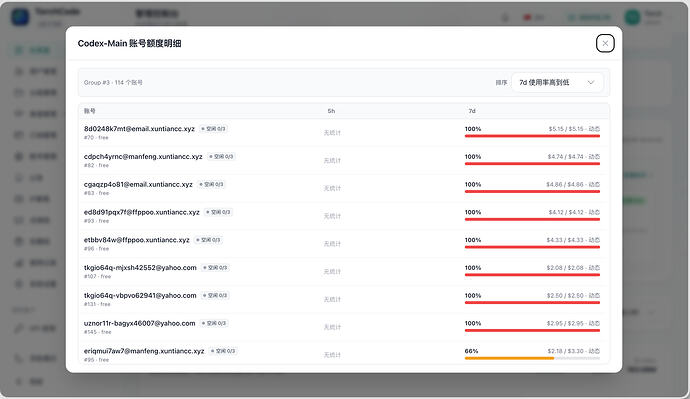Click 空闲 0/3 badge for uznor11r-bagyx46007 account
Screen dimensions: 690x399
214,323
